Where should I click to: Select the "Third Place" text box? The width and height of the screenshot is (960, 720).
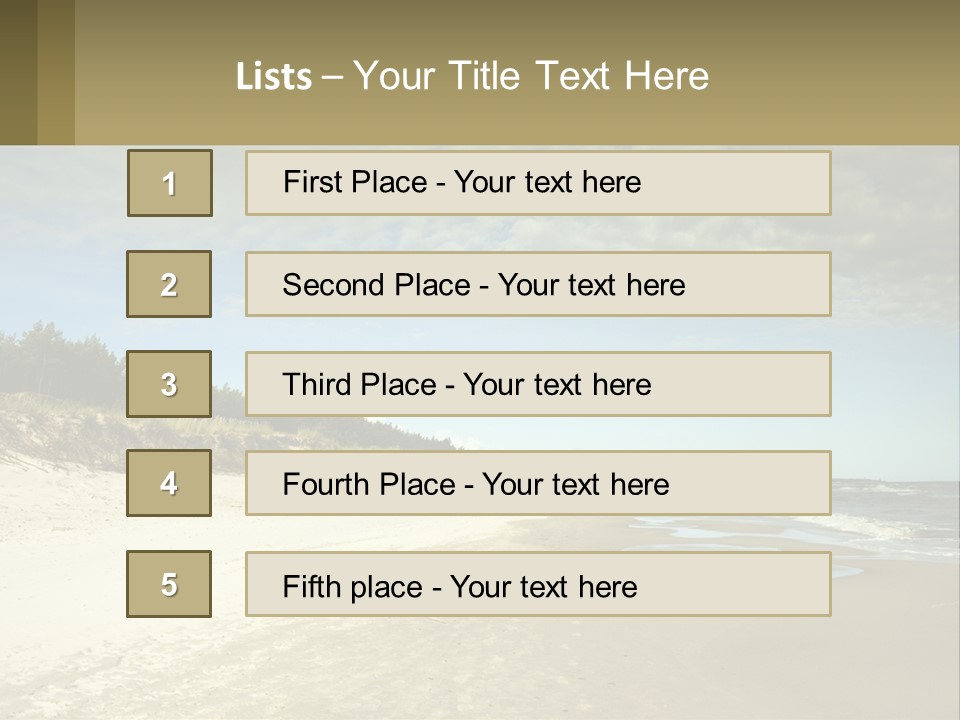(538, 384)
